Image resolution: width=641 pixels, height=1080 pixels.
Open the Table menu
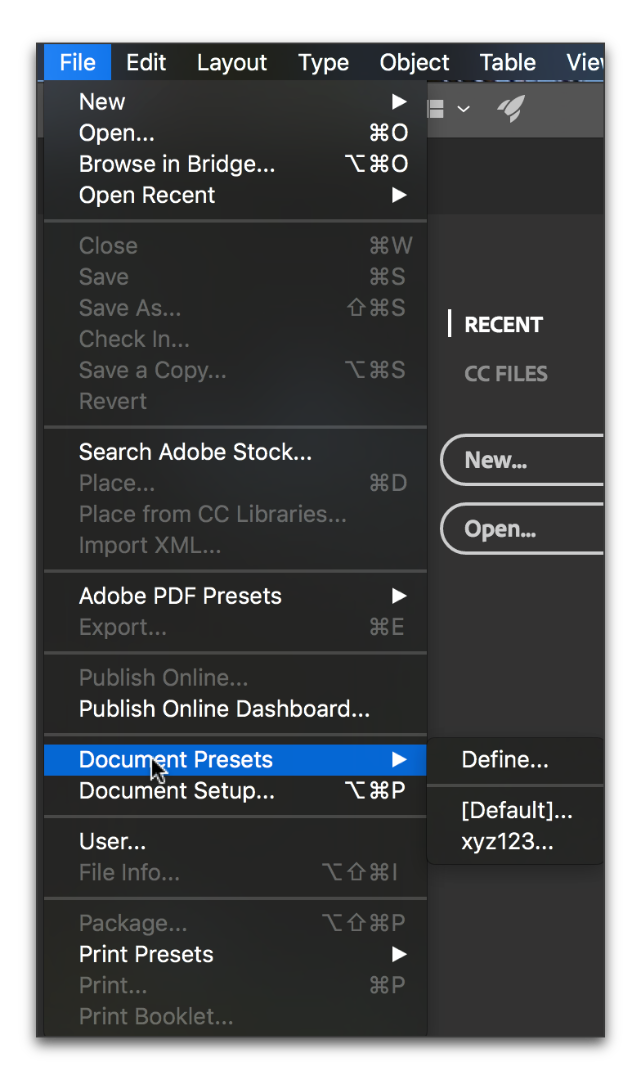507,62
